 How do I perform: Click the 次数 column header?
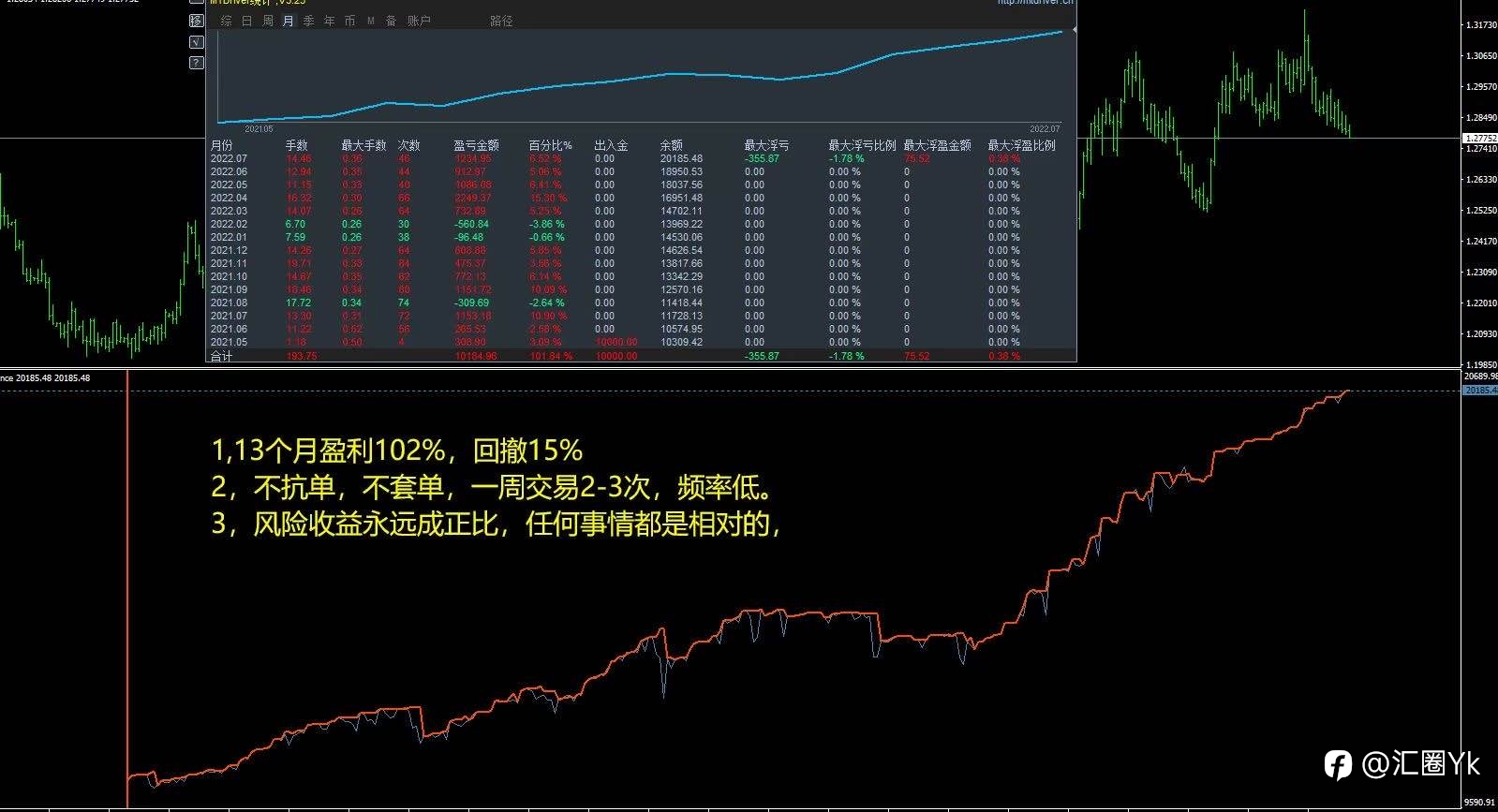click(408, 145)
